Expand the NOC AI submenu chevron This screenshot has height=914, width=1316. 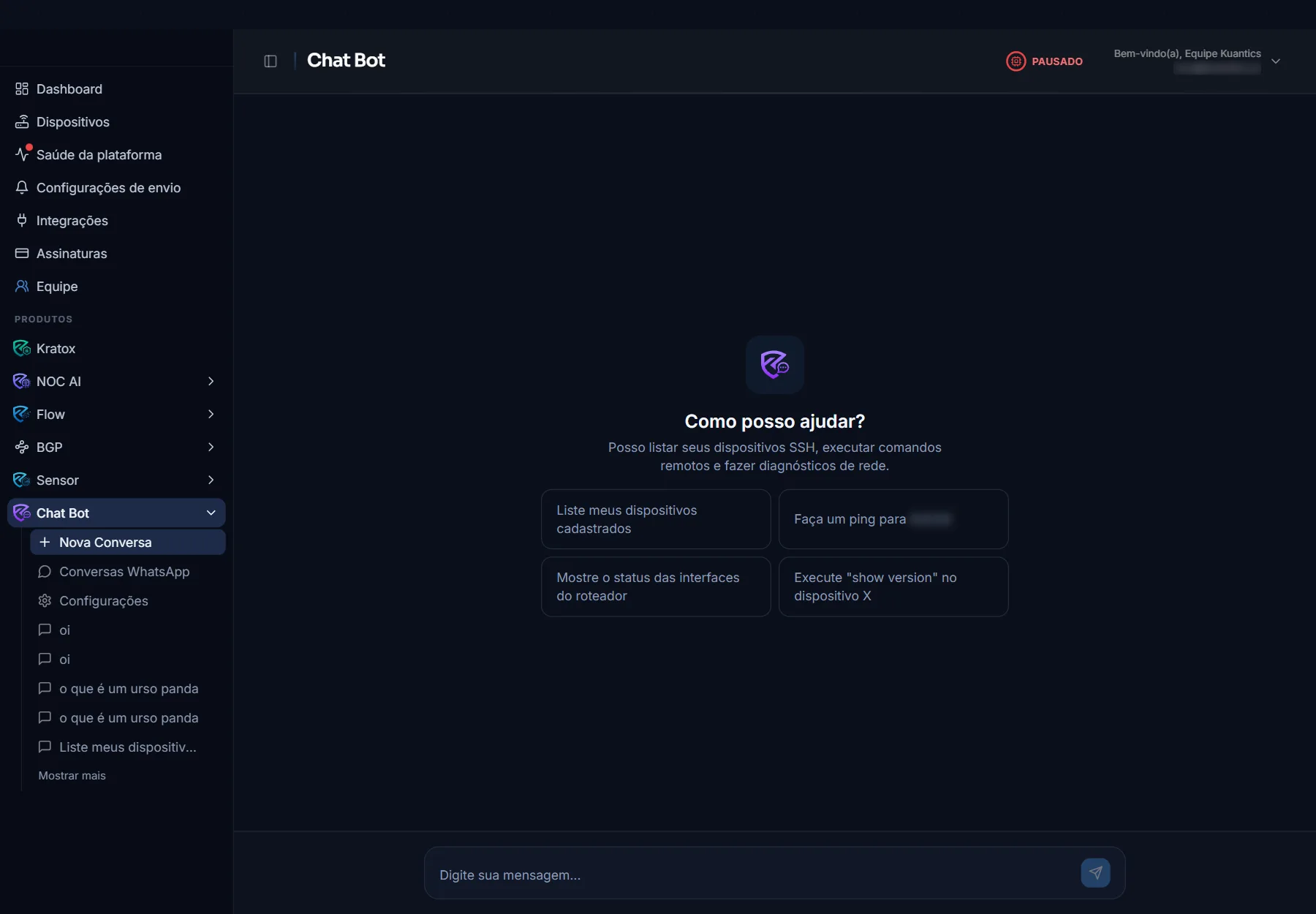tap(211, 382)
